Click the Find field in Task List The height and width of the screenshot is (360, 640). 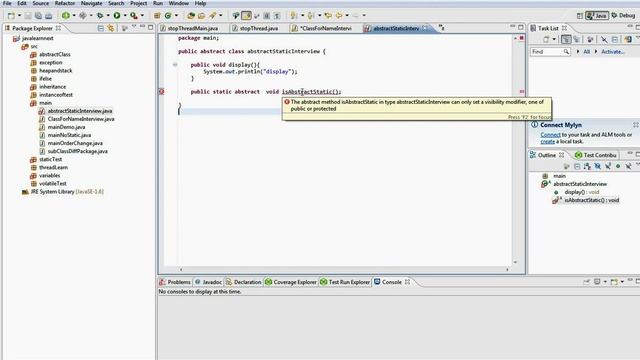(x=550, y=51)
